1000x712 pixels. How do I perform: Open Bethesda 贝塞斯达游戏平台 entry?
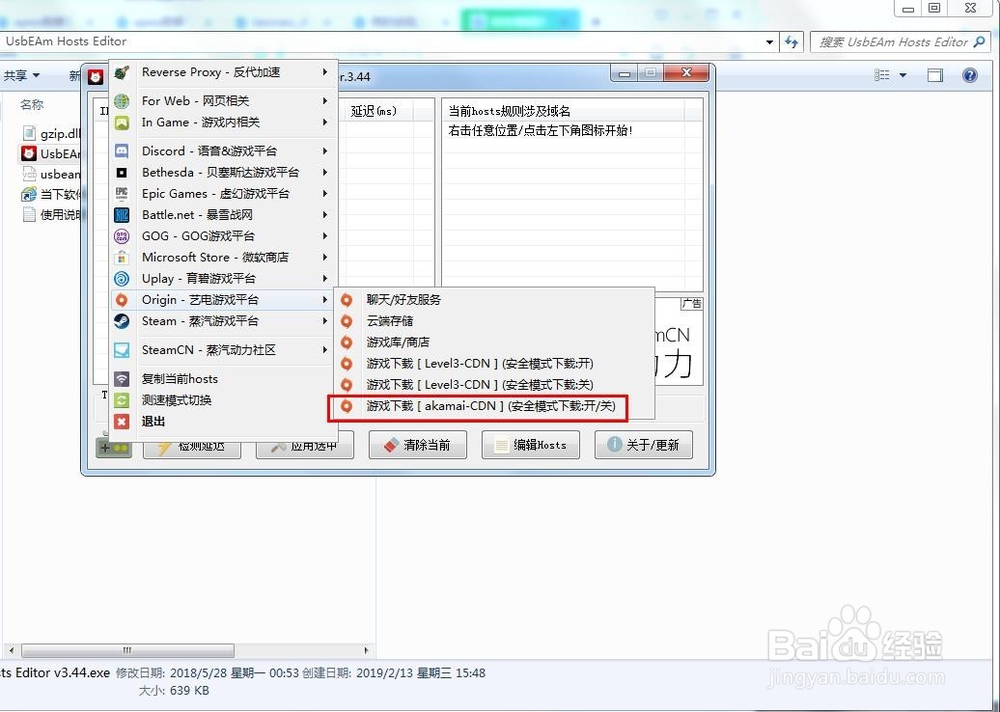[223, 172]
